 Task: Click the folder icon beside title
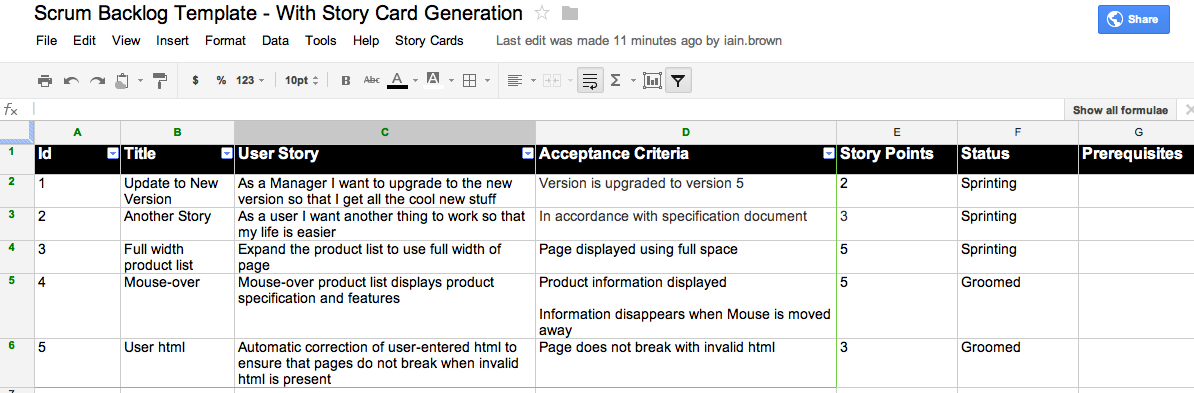[x=569, y=14]
